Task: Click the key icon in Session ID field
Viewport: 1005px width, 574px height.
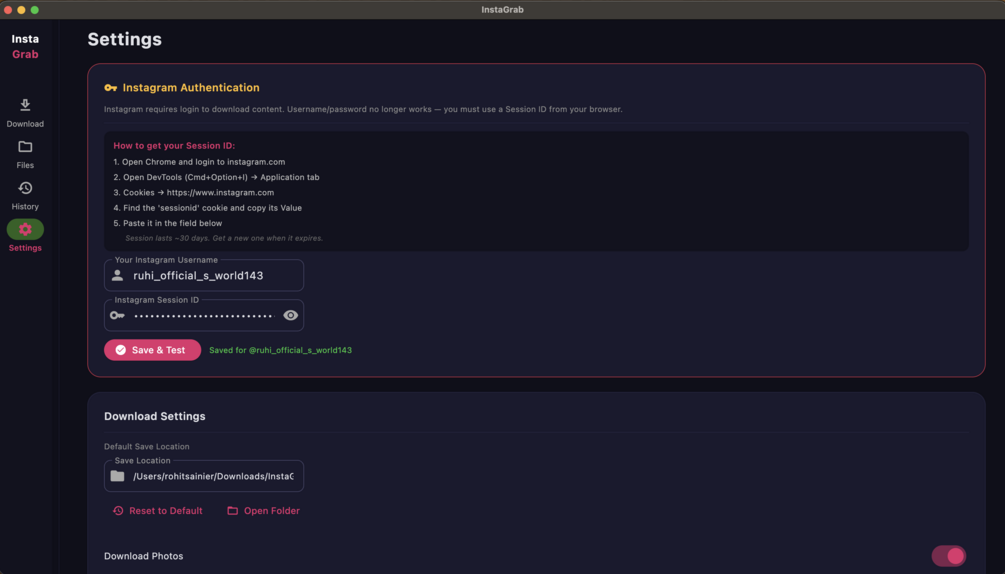Action: [x=117, y=315]
